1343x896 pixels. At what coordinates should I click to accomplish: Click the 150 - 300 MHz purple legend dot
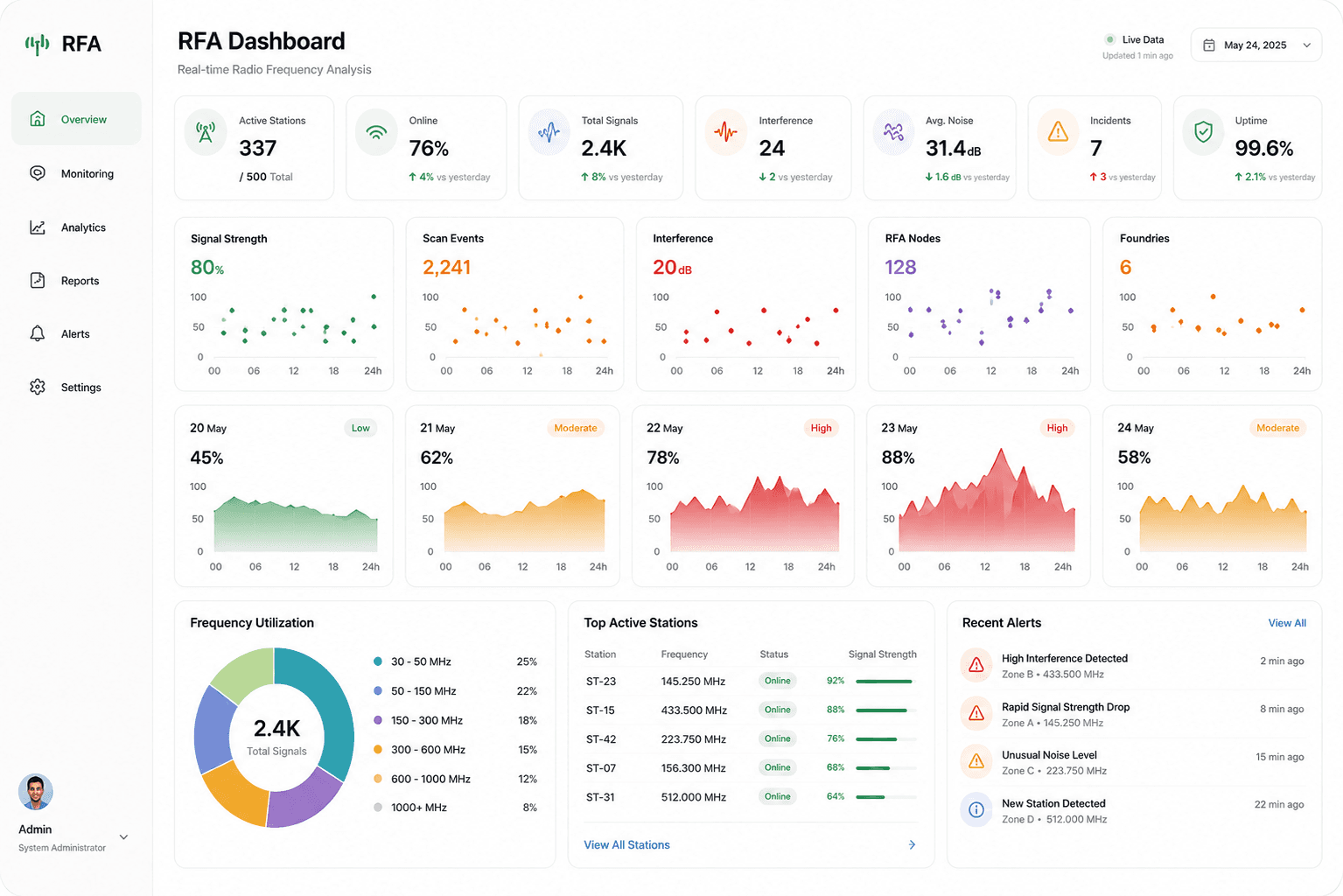[378, 720]
